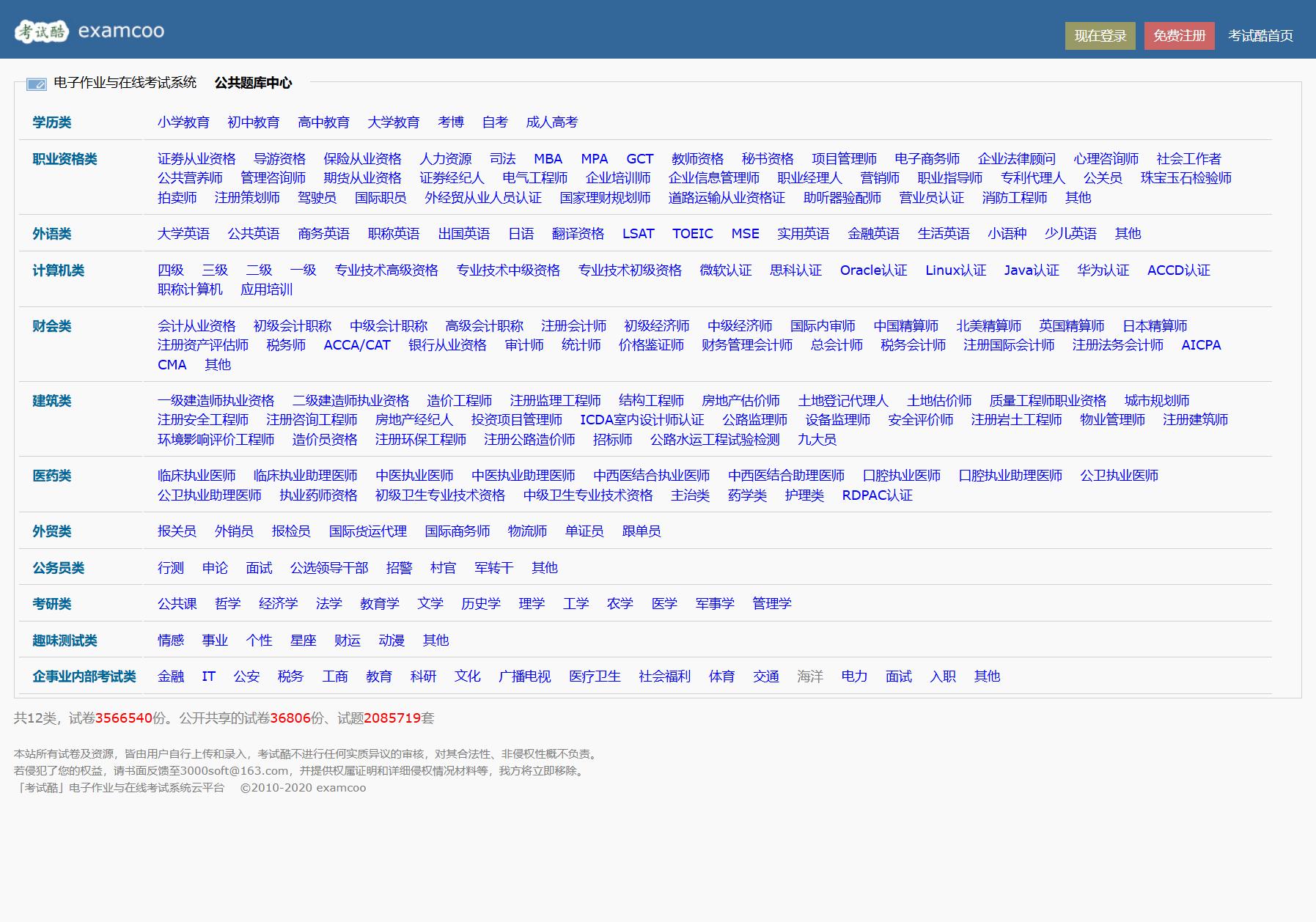1316x922 pixels.
Task: Open ACCA/CAT link
Action: tap(357, 345)
